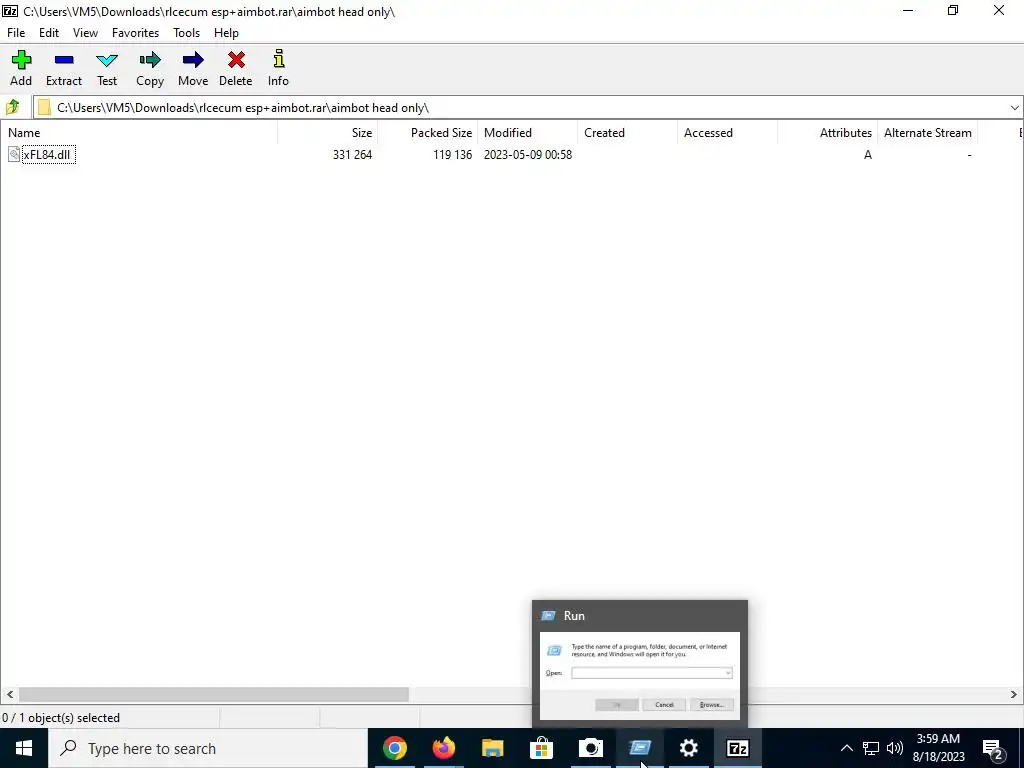Open the notification center icon
Screen dimensions: 1024x768
point(993,749)
